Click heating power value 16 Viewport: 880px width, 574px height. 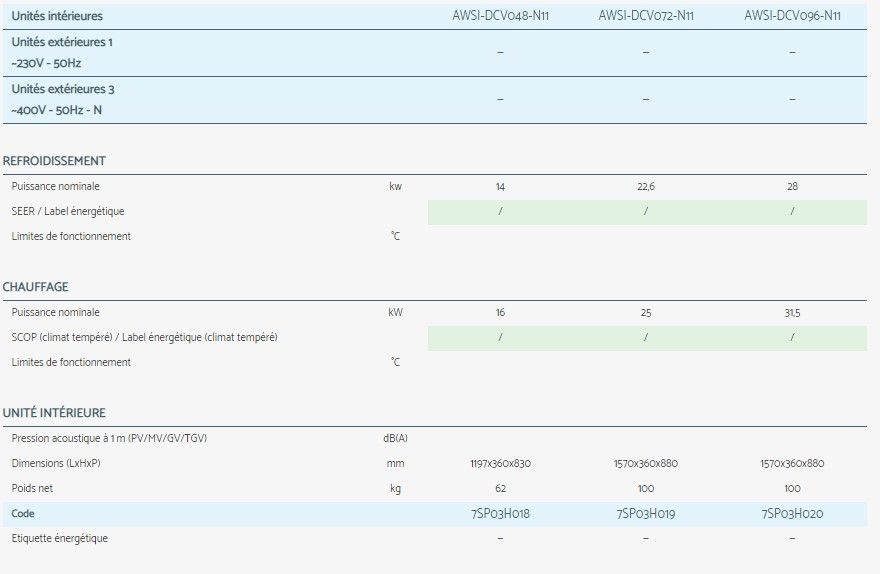(x=500, y=313)
